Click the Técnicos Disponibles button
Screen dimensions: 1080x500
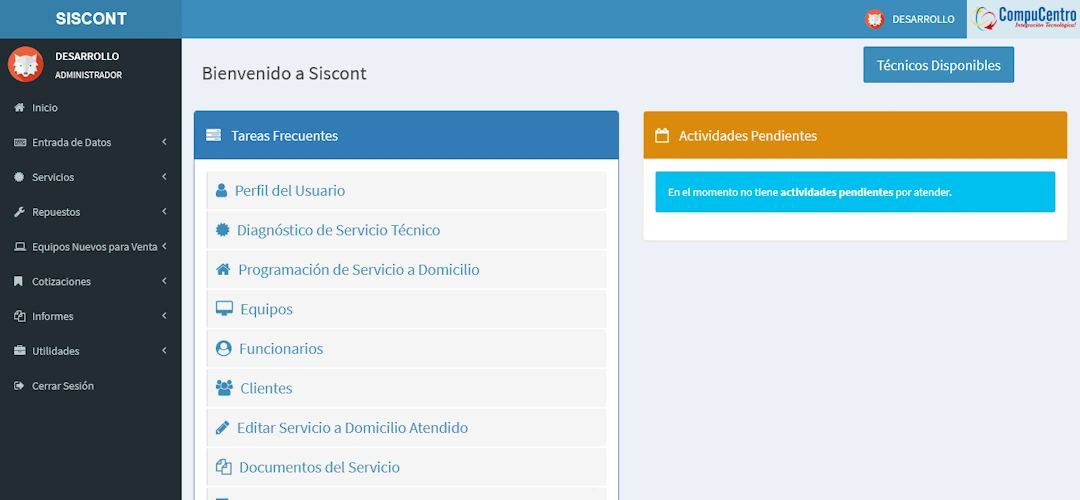(938, 65)
